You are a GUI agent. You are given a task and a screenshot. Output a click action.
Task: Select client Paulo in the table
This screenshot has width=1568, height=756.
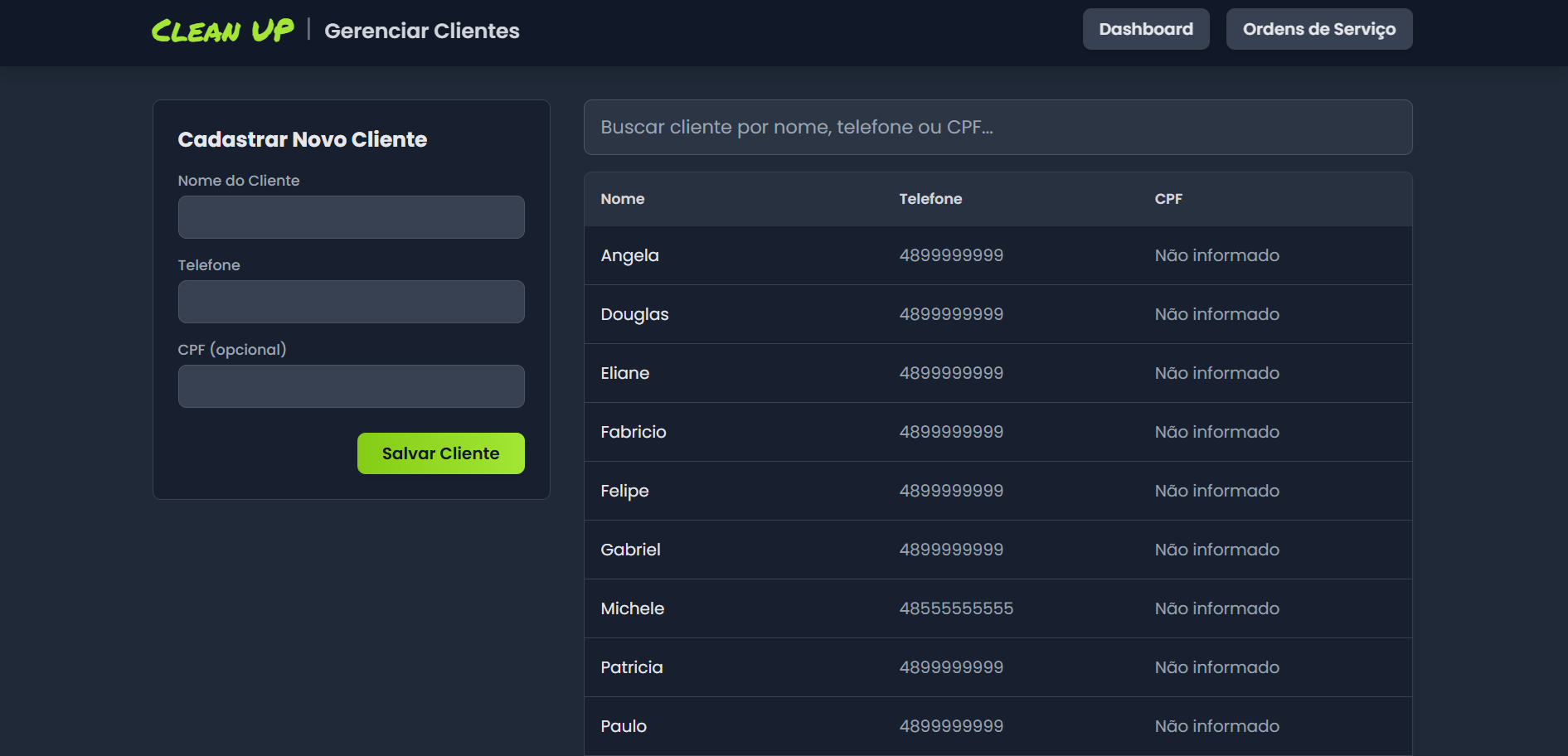624,726
